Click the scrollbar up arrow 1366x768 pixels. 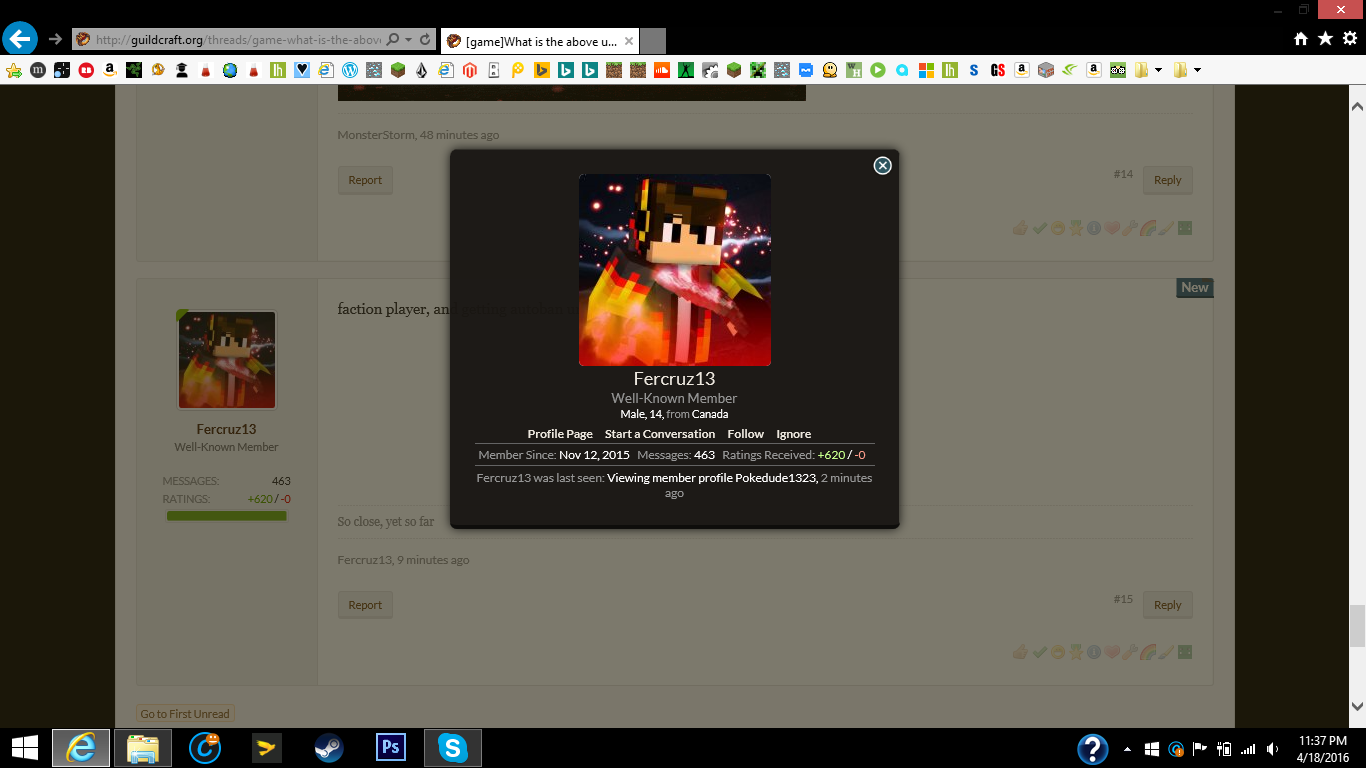(x=1357, y=105)
